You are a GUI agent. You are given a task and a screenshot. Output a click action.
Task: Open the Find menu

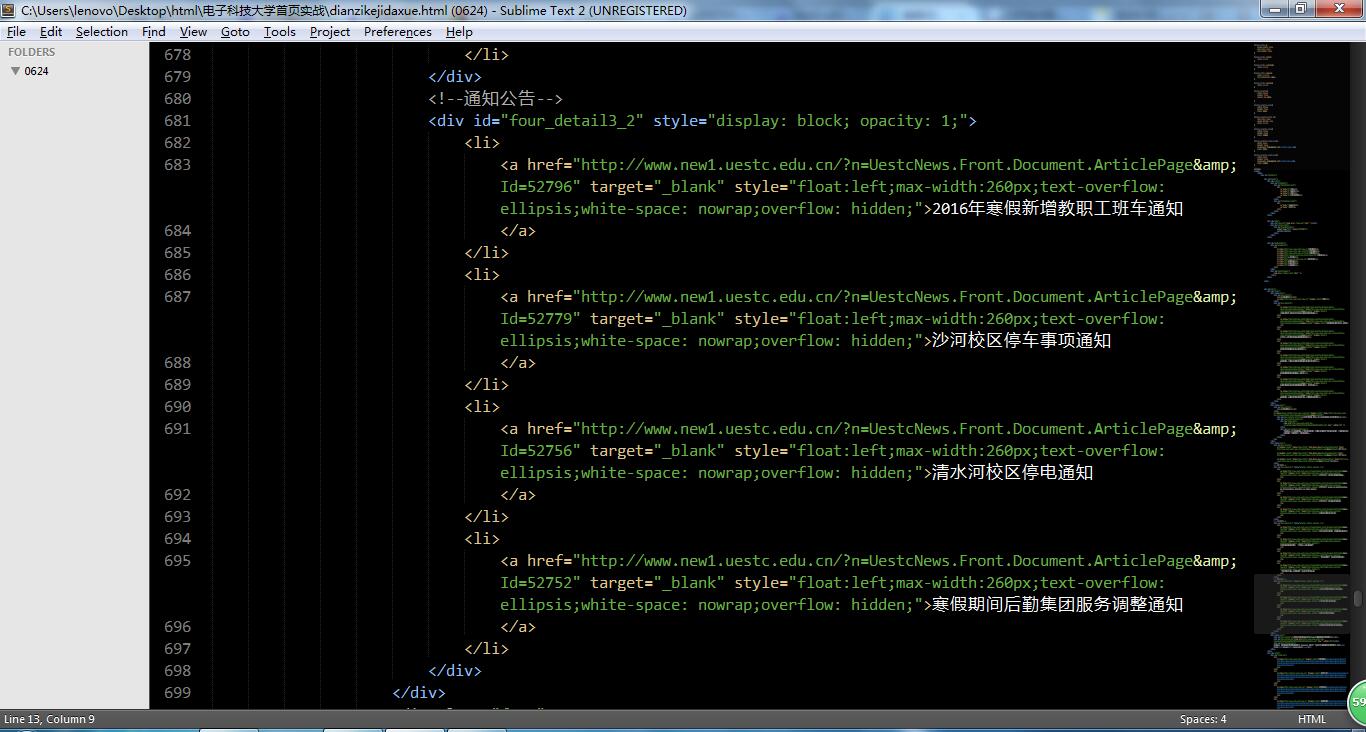click(x=154, y=31)
